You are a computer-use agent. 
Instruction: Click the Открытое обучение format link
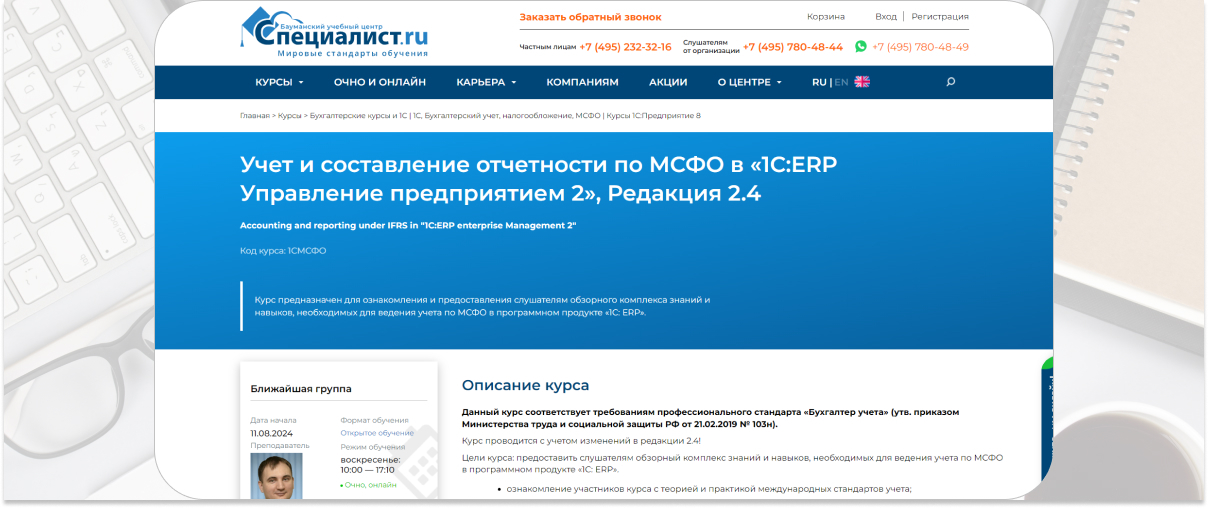tap(377, 433)
